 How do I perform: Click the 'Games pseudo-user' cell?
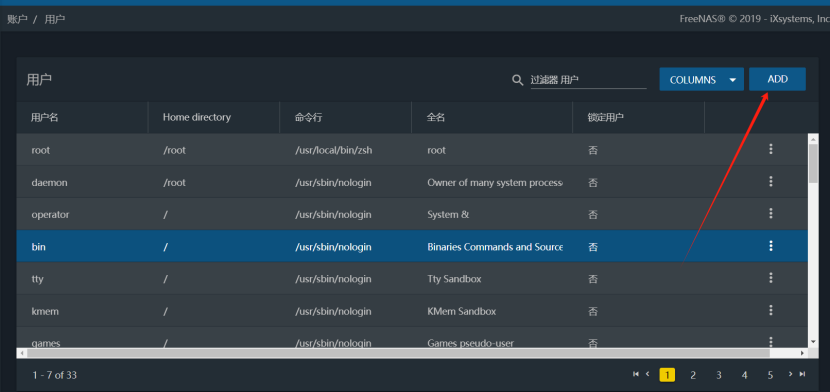(471, 343)
